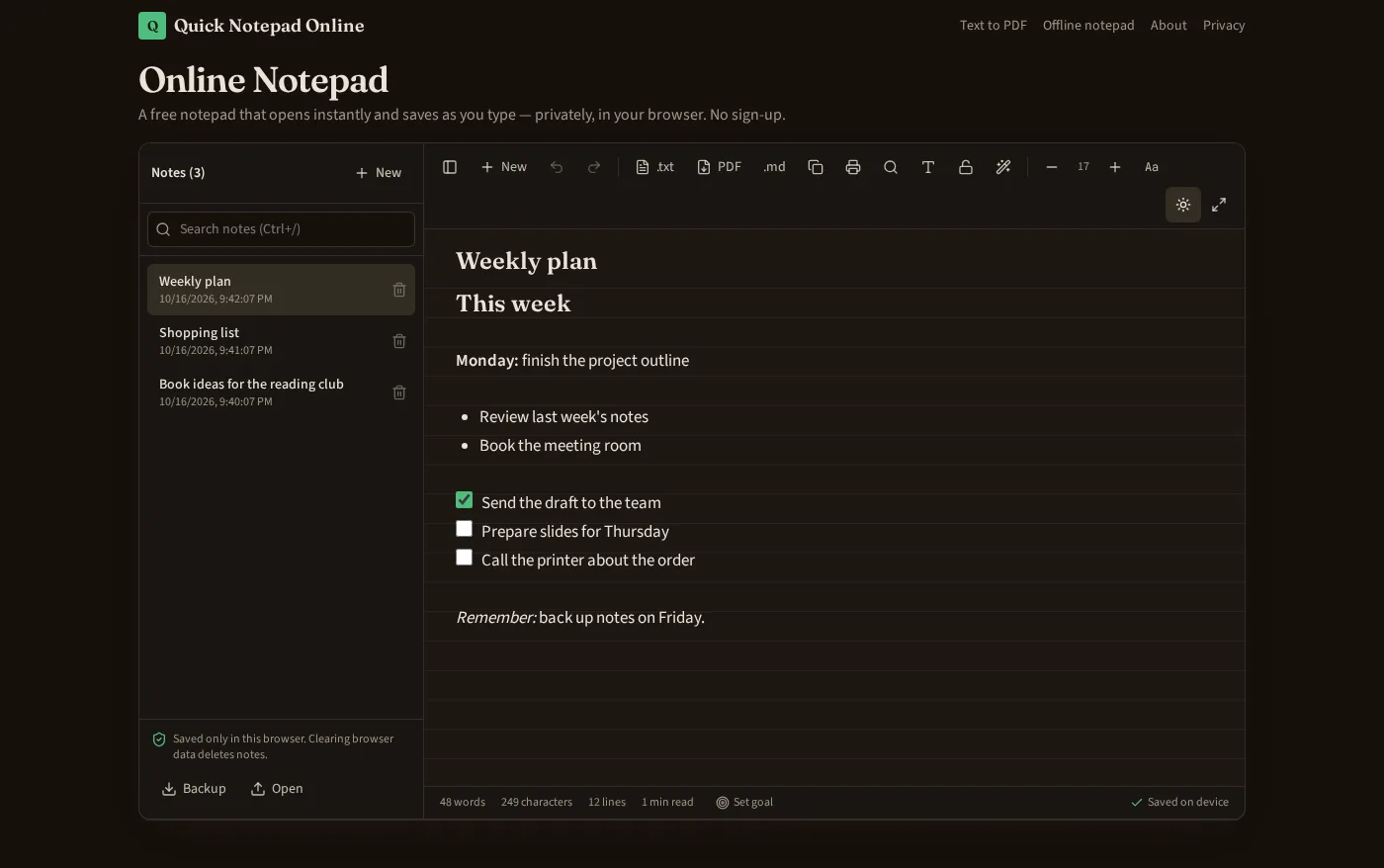Click Book the meeting room bullet
The width and height of the screenshot is (1384, 868).
561,446
